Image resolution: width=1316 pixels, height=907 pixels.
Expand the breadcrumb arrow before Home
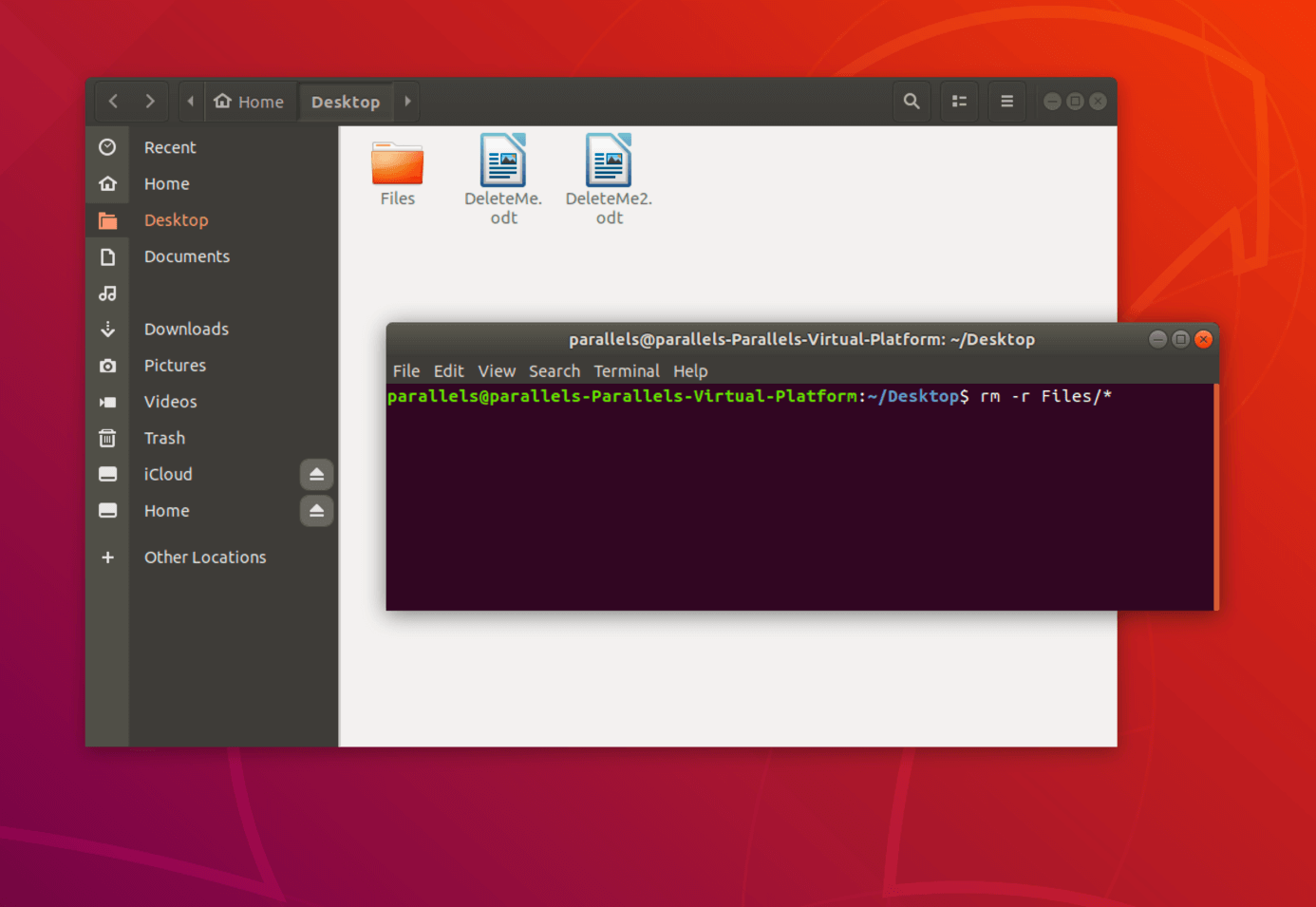click(190, 101)
